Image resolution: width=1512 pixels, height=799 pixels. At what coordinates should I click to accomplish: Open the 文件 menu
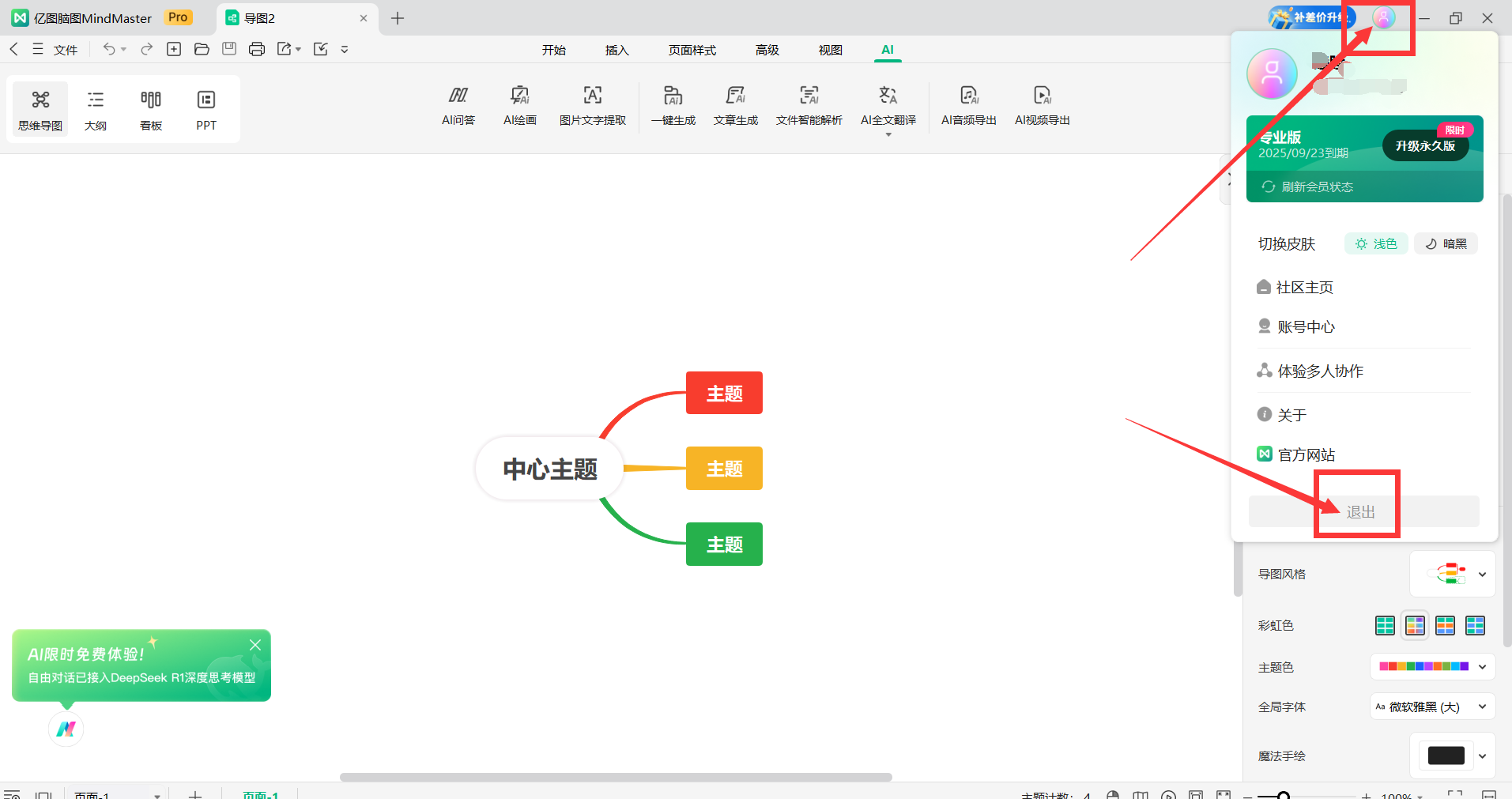[x=66, y=50]
